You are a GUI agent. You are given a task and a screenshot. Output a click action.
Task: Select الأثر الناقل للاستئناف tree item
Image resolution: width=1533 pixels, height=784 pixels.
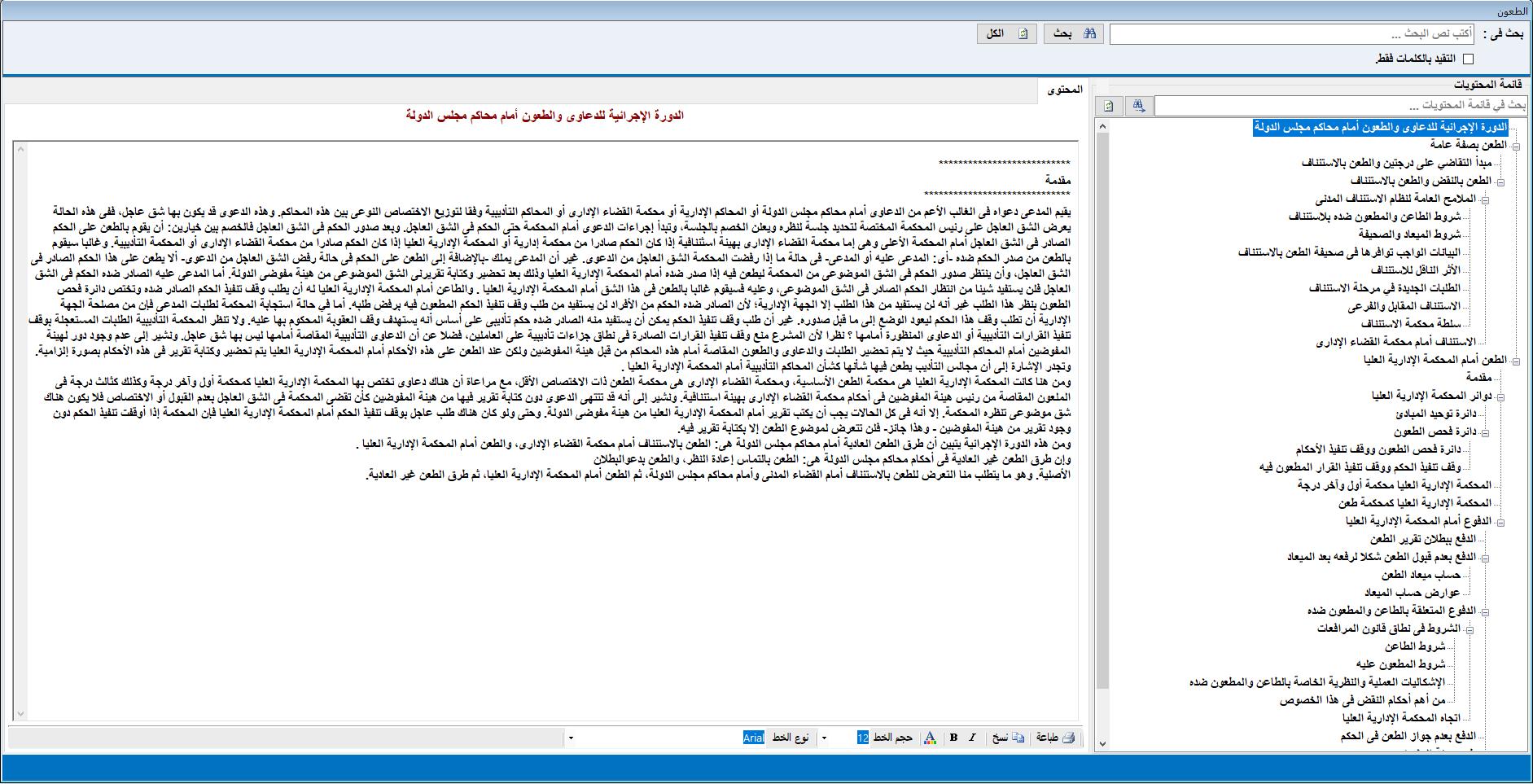coord(1416,270)
